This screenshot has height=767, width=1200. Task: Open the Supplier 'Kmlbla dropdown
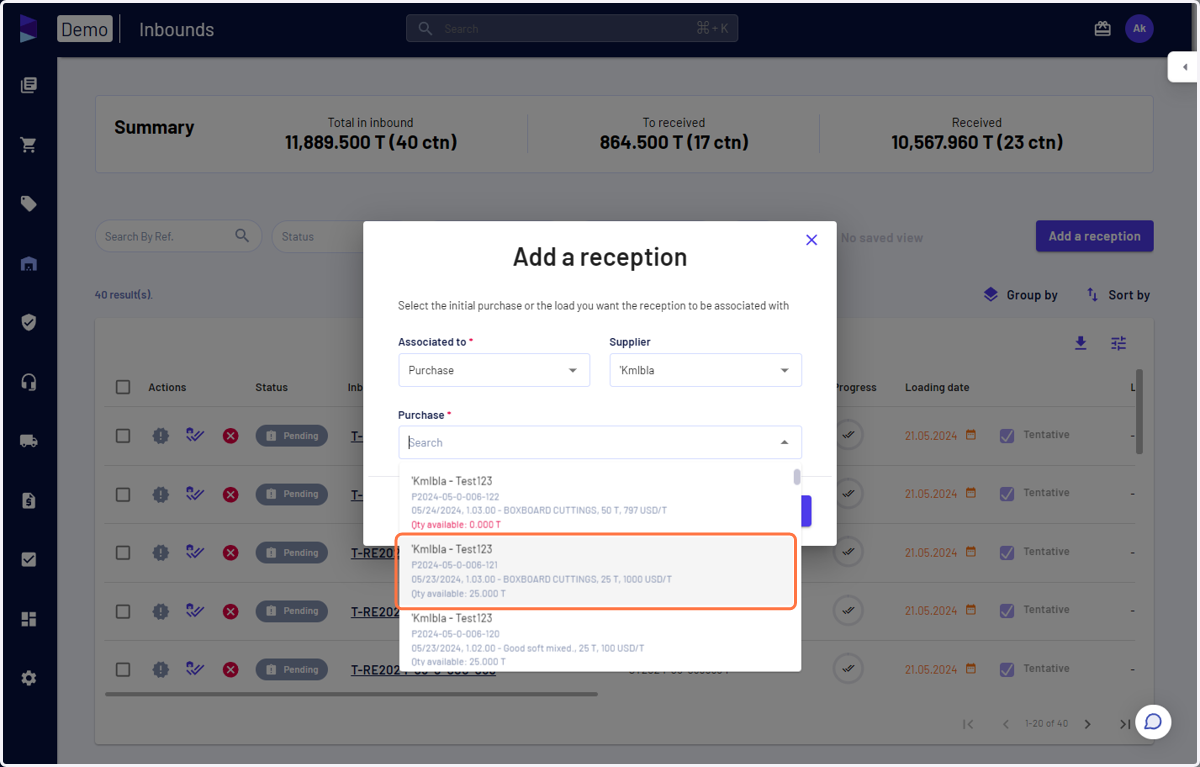point(705,370)
